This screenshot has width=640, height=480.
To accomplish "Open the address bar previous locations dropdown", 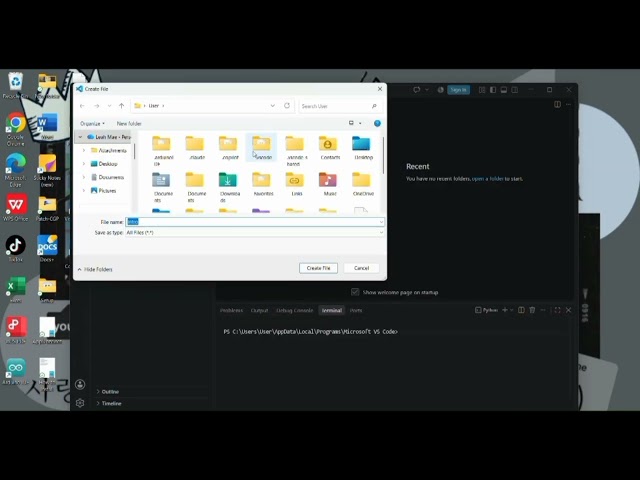I will pyautogui.click(x=273, y=106).
